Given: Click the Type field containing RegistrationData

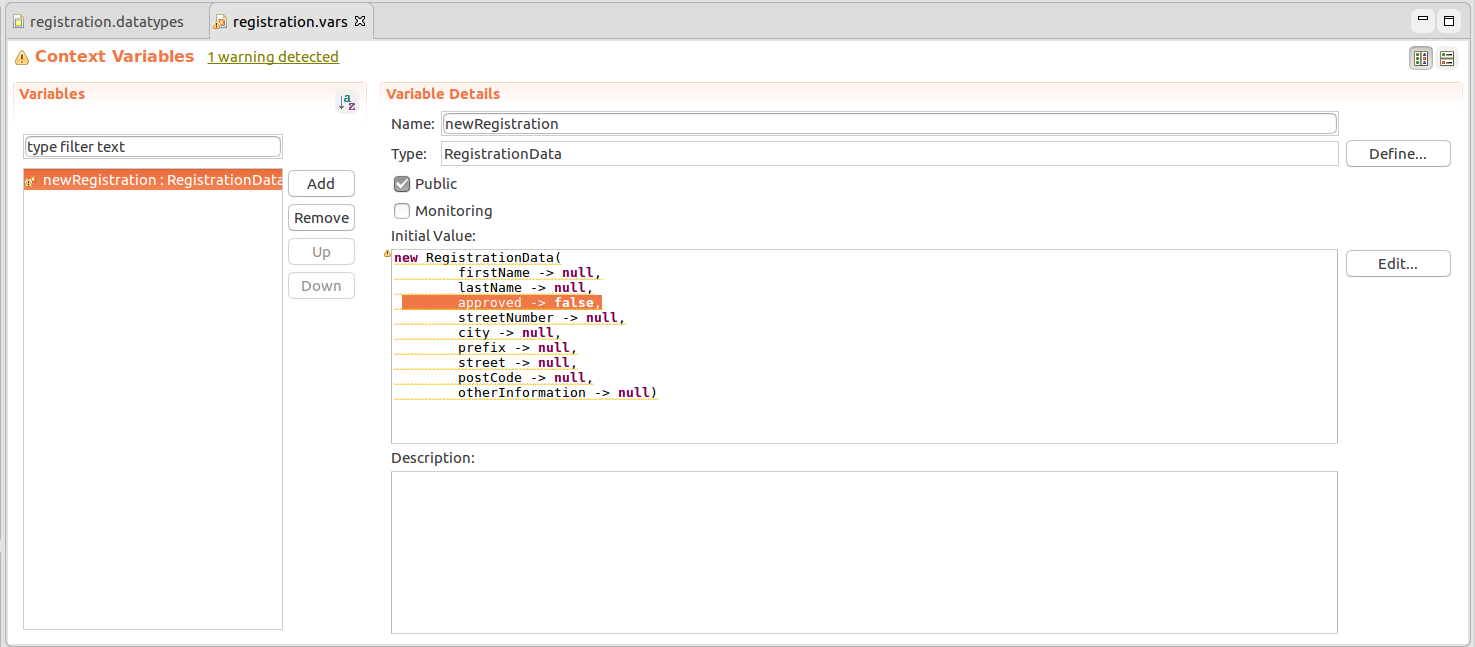Looking at the screenshot, I should coord(889,154).
